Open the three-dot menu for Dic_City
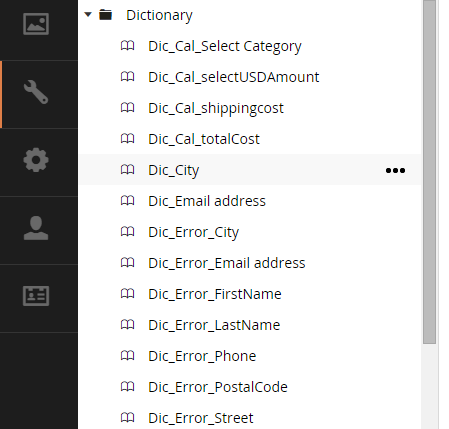The width and height of the screenshot is (449, 429). [x=395, y=170]
